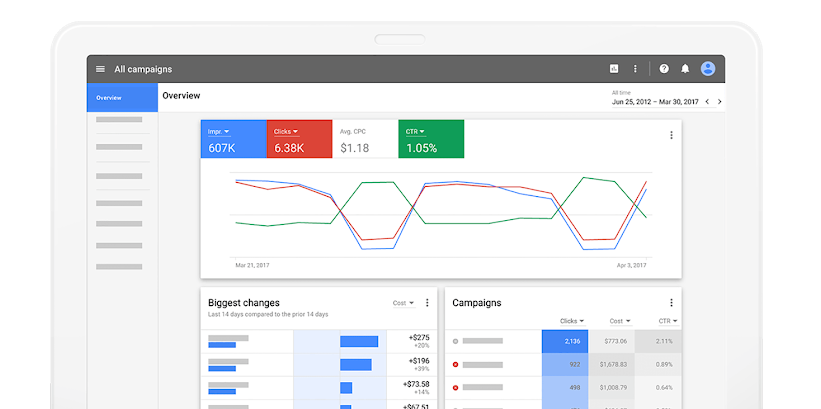The width and height of the screenshot is (821, 409).
Task: Open the hamburger navigation menu
Action: (x=100, y=69)
